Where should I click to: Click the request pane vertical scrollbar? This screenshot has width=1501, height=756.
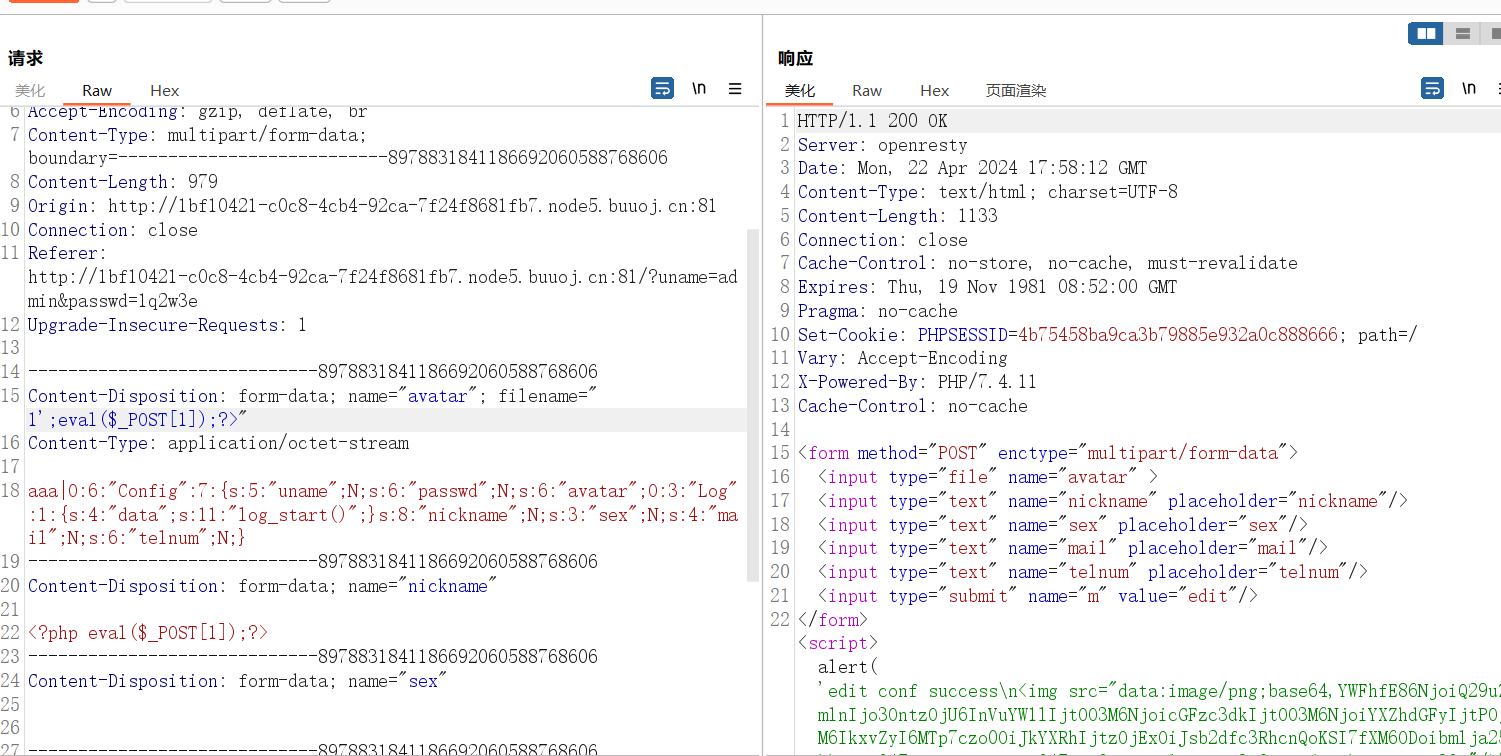tap(753, 405)
